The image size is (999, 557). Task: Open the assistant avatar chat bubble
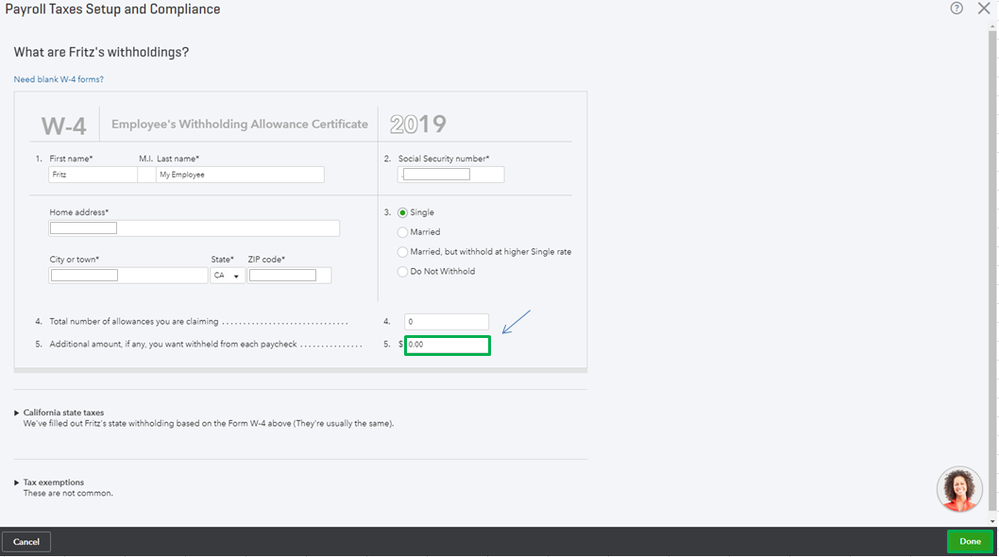pyautogui.click(x=959, y=489)
